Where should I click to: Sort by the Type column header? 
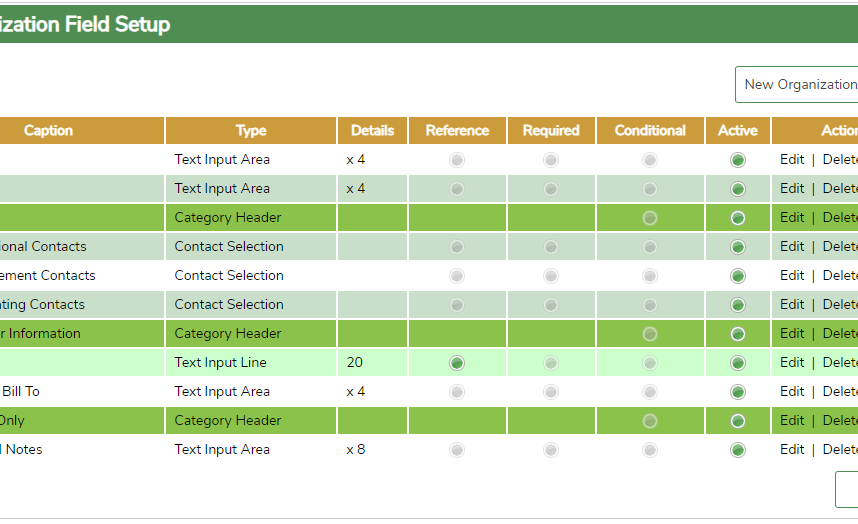click(251, 130)
